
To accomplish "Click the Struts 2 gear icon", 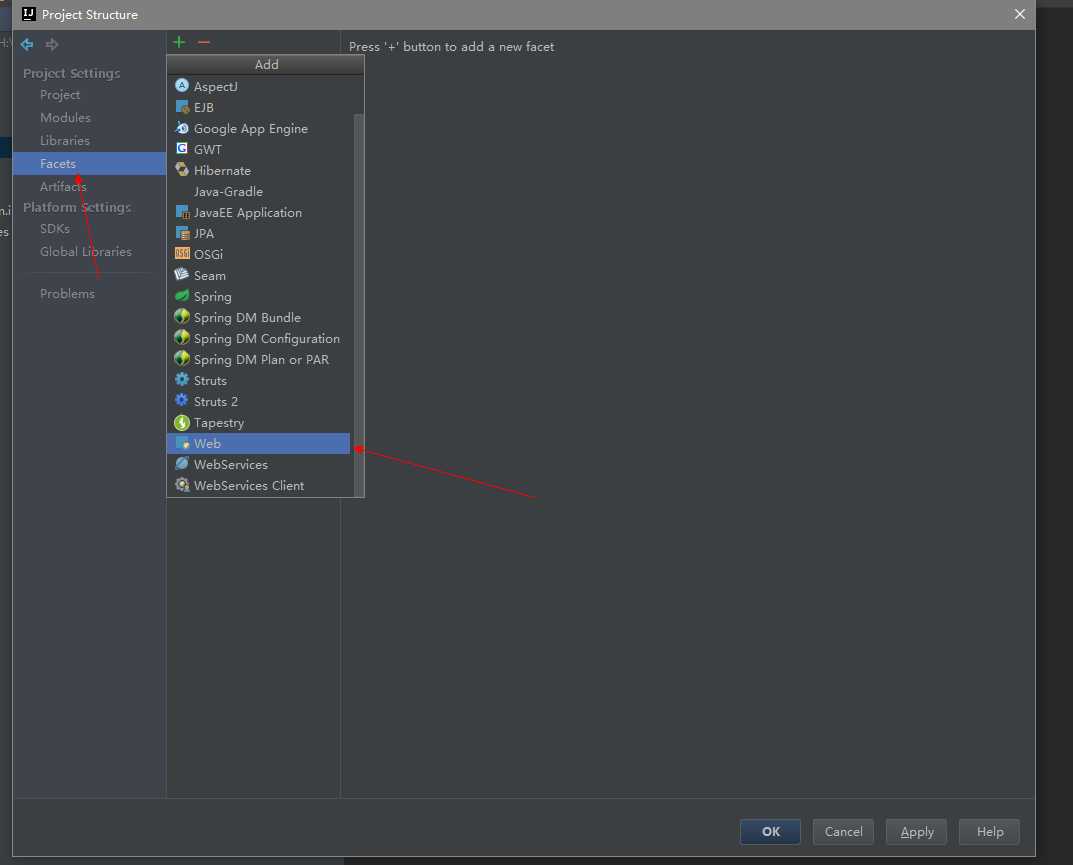I will 182,400.
